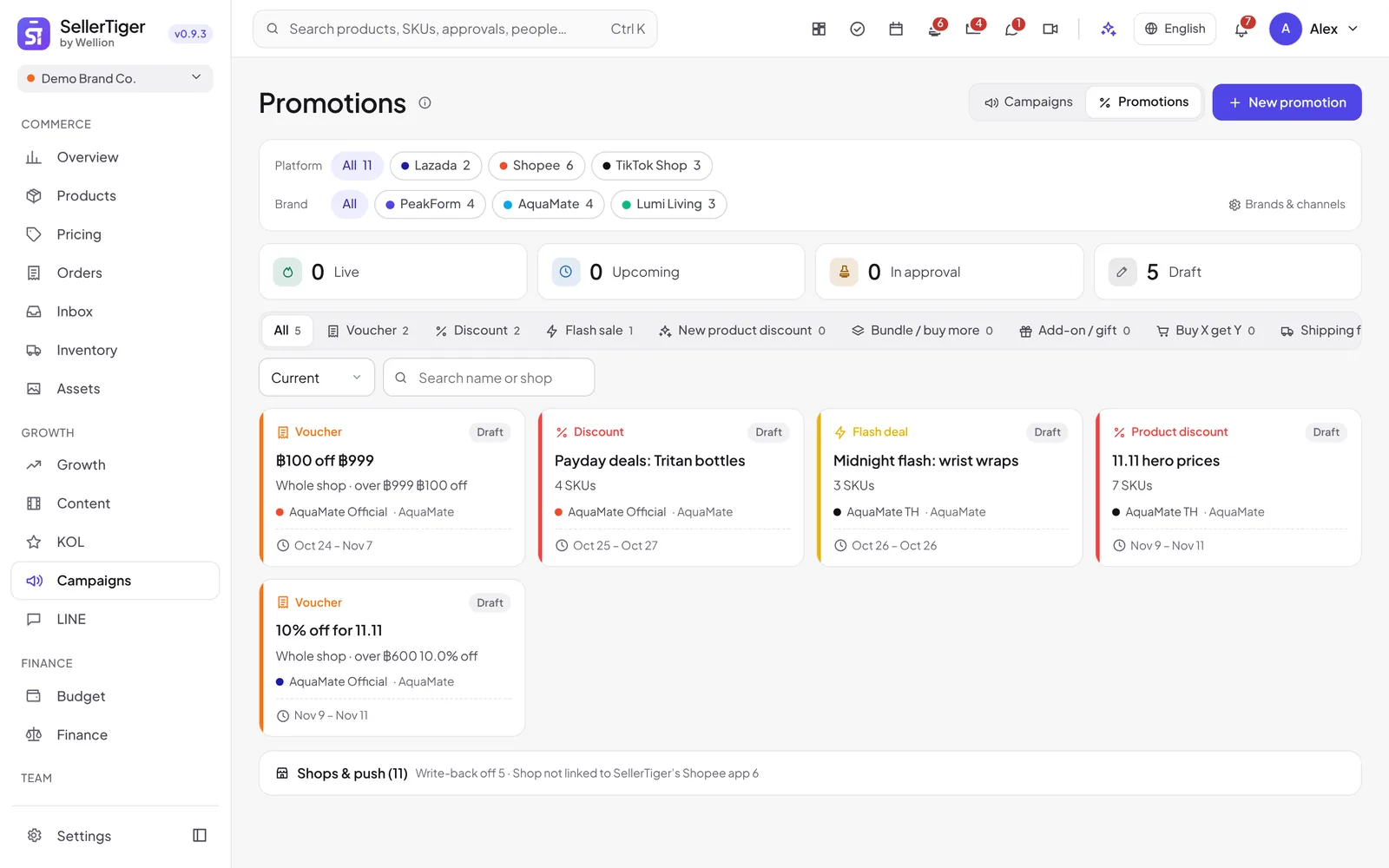1389x868 pixels.
Task: Open the tasks checkmark circle icon
Action: click(x=857, y=29)
